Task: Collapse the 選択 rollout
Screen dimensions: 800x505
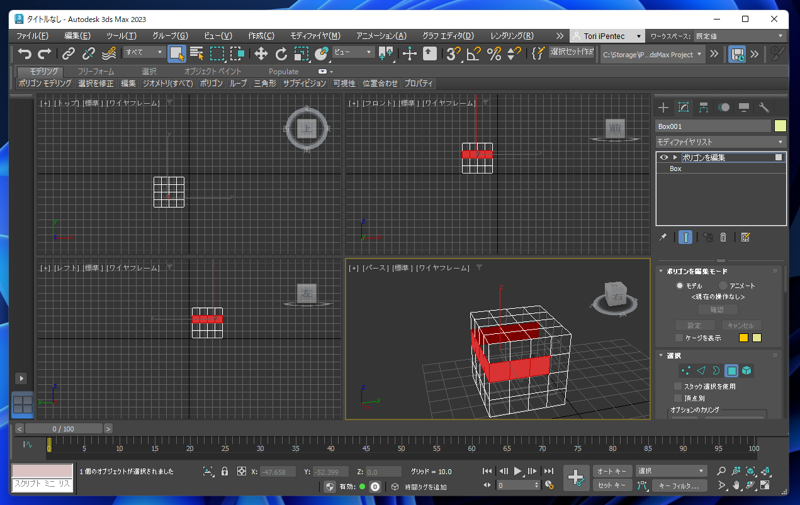Action: [x=661, y=356]
